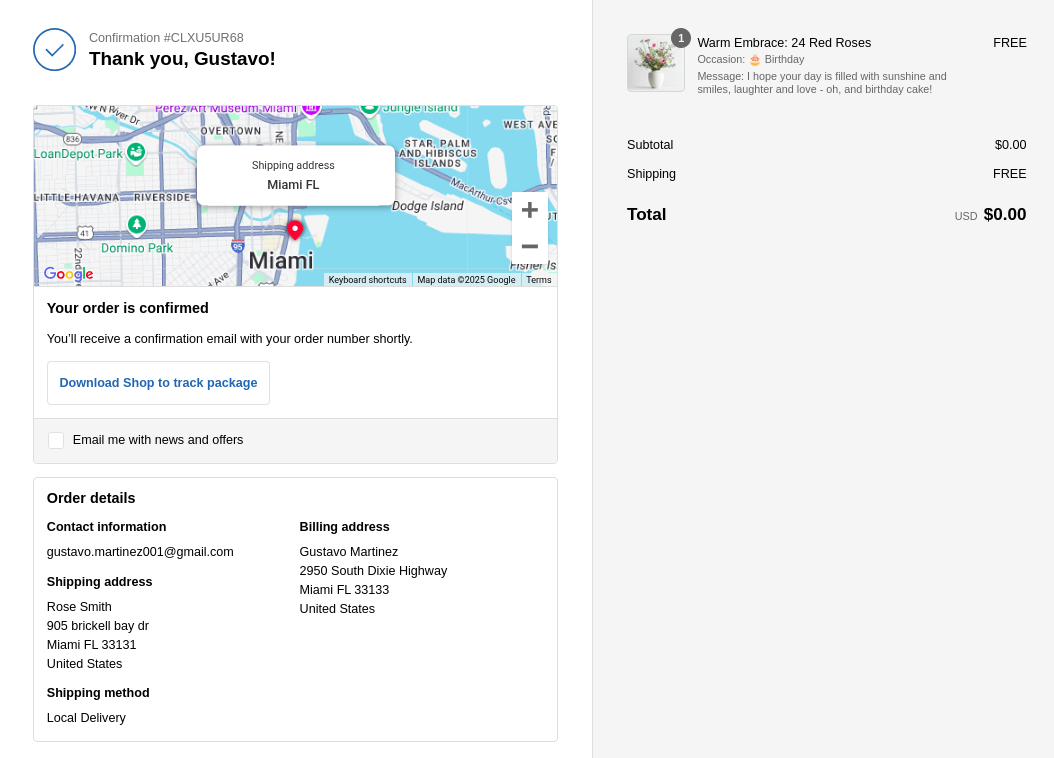
Task: Enable email me with news and offers
Action: coord(56,440)
